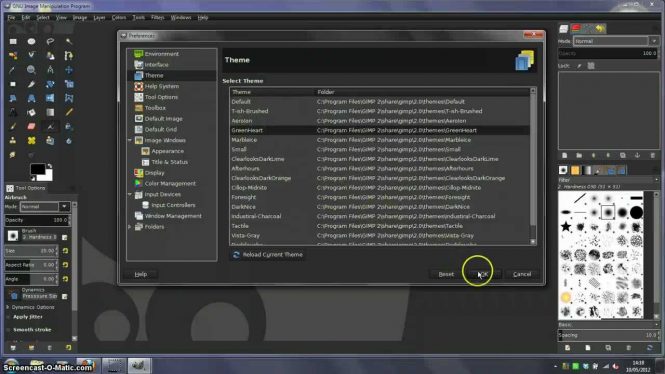The width and height of the screenshot is (665, 374).
Task: Open the Filters menu
Action: [x=157, y=17]
